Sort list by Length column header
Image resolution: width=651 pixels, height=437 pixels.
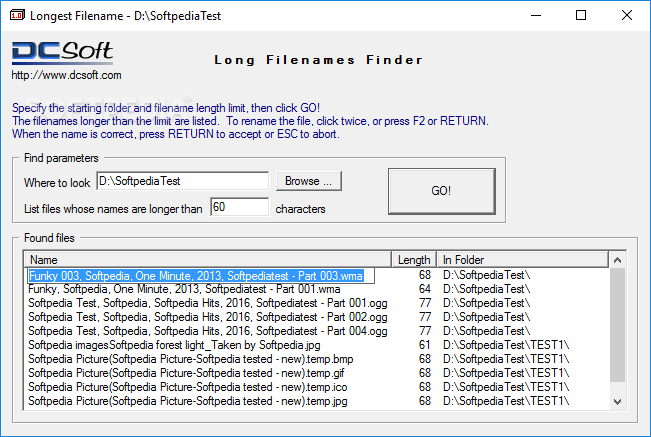tap(414, 260)
